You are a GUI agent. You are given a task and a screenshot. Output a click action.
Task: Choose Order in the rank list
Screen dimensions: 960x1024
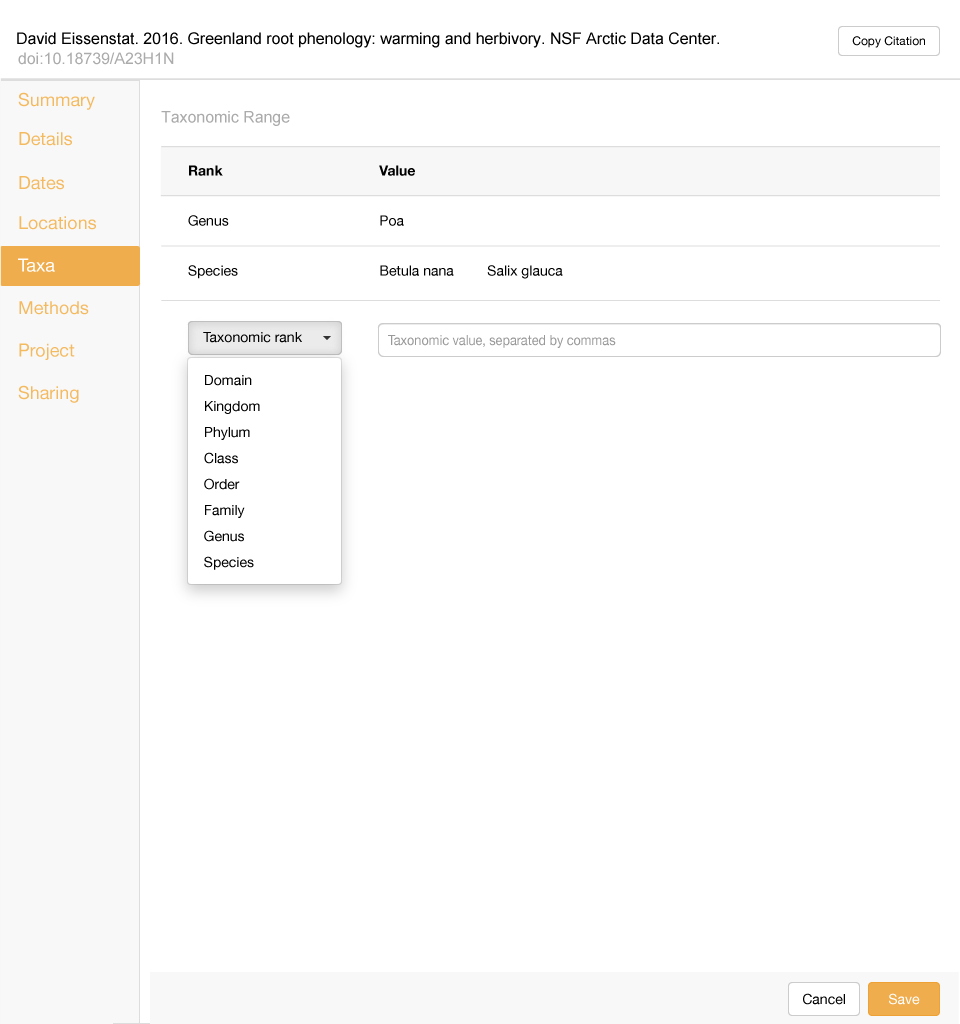pos(221,485)
